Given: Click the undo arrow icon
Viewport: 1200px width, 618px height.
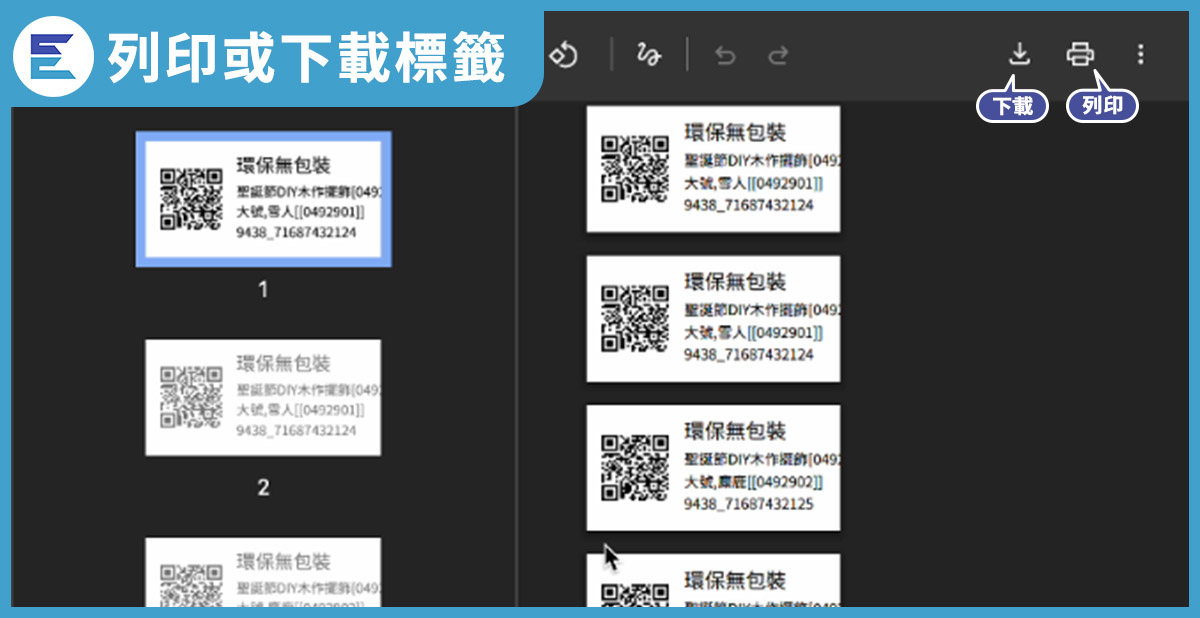Looking at the screenshot, I should click(725, 55).
